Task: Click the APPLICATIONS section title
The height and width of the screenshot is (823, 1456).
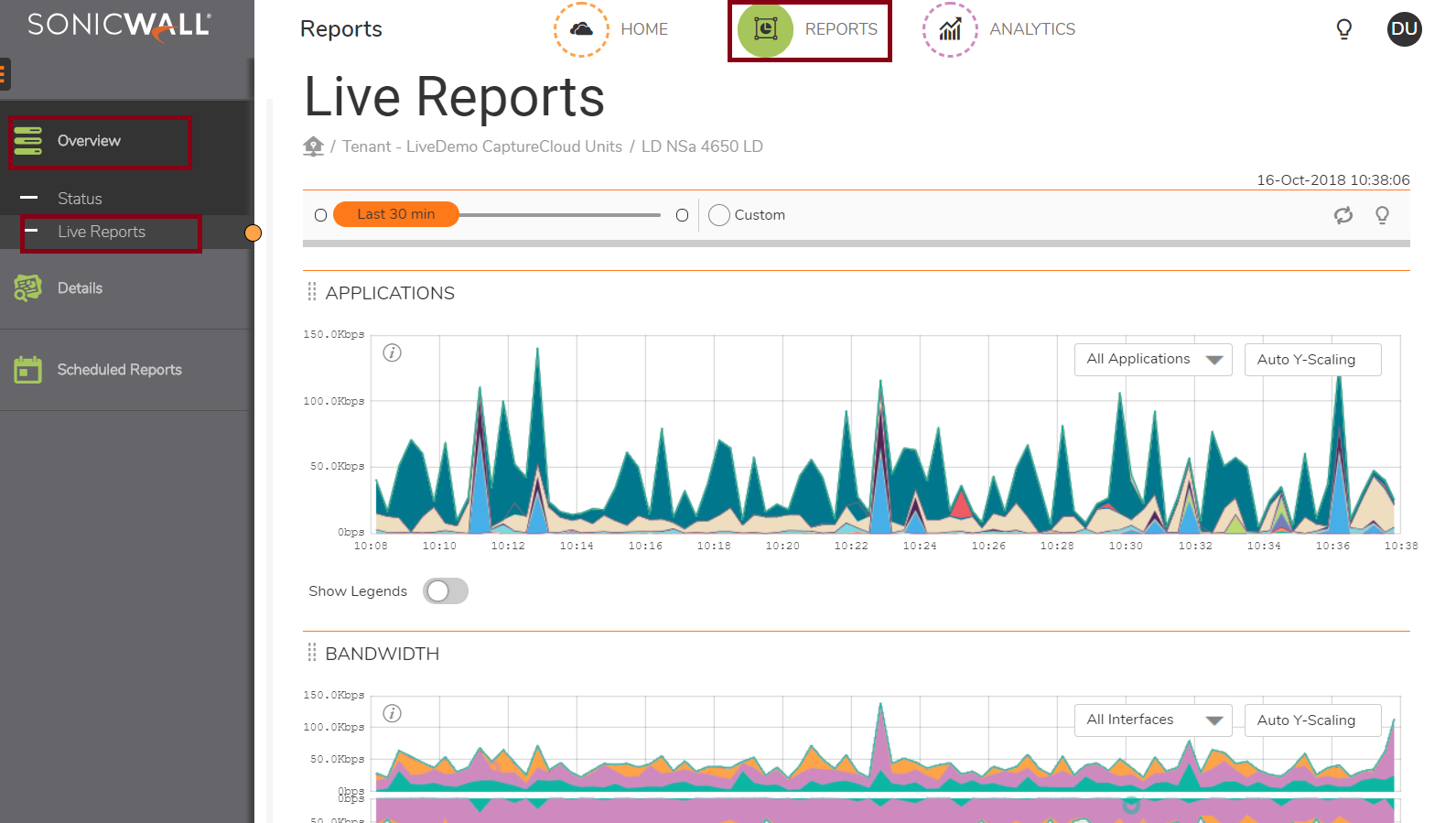Action: point(390,293)
